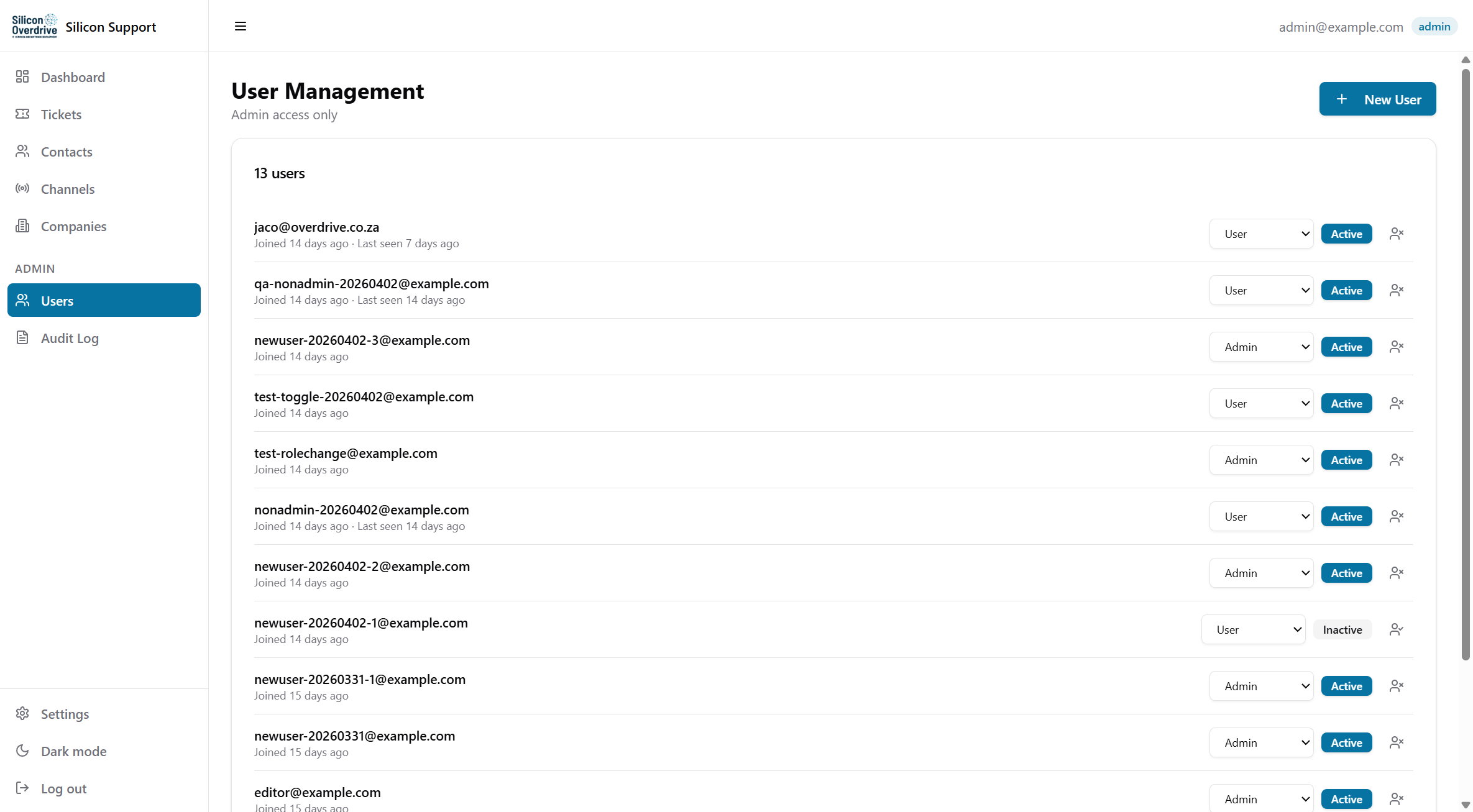Image resolution: width=1473 pixels, height=812 pixels.
Task: Toggle Inactive badge for newuser-20260402-1@example.com
Action: click(1342, 629)
